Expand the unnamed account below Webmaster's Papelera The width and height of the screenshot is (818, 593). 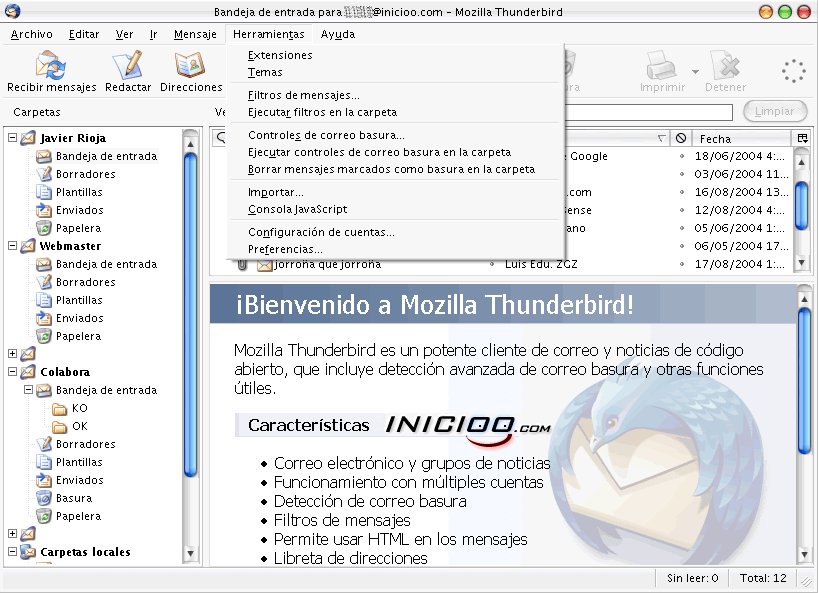click(13, 354)
